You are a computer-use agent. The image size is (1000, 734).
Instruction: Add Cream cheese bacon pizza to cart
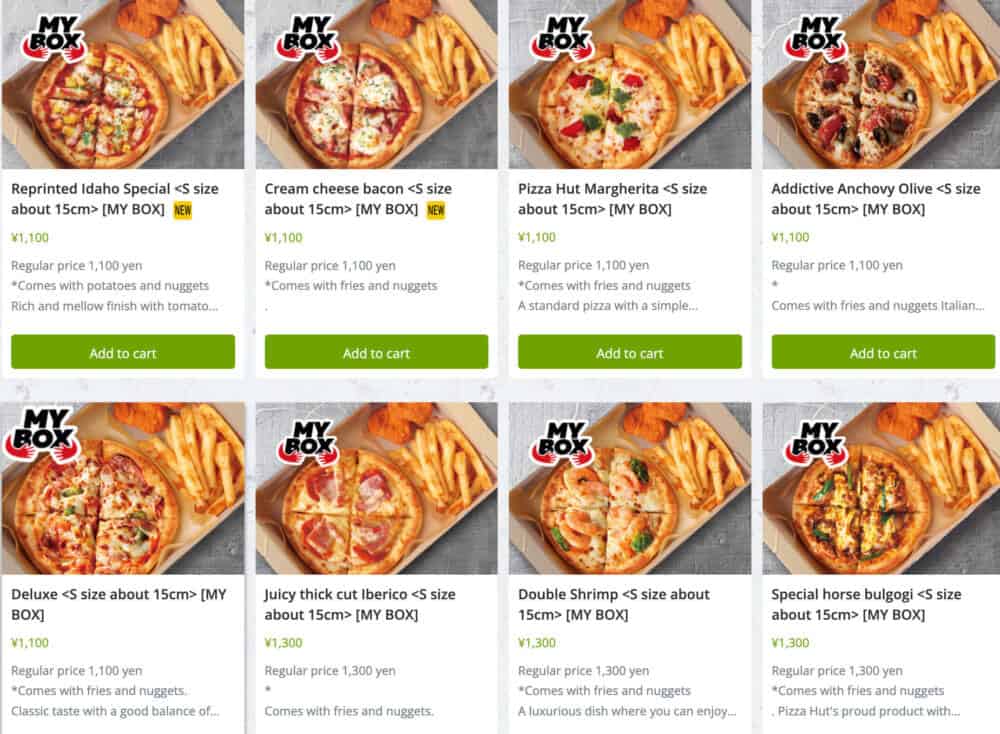[x=376, y=352]
